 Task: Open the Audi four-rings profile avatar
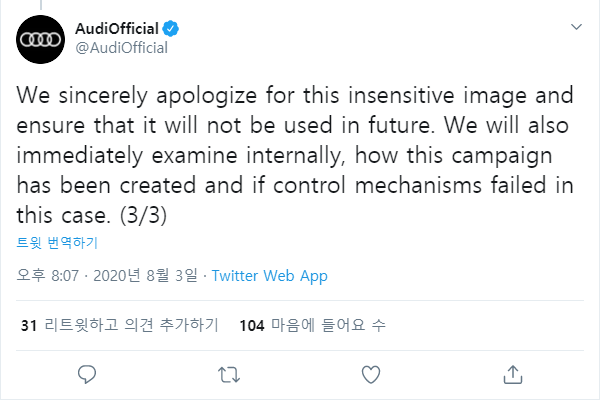point(41,39)
